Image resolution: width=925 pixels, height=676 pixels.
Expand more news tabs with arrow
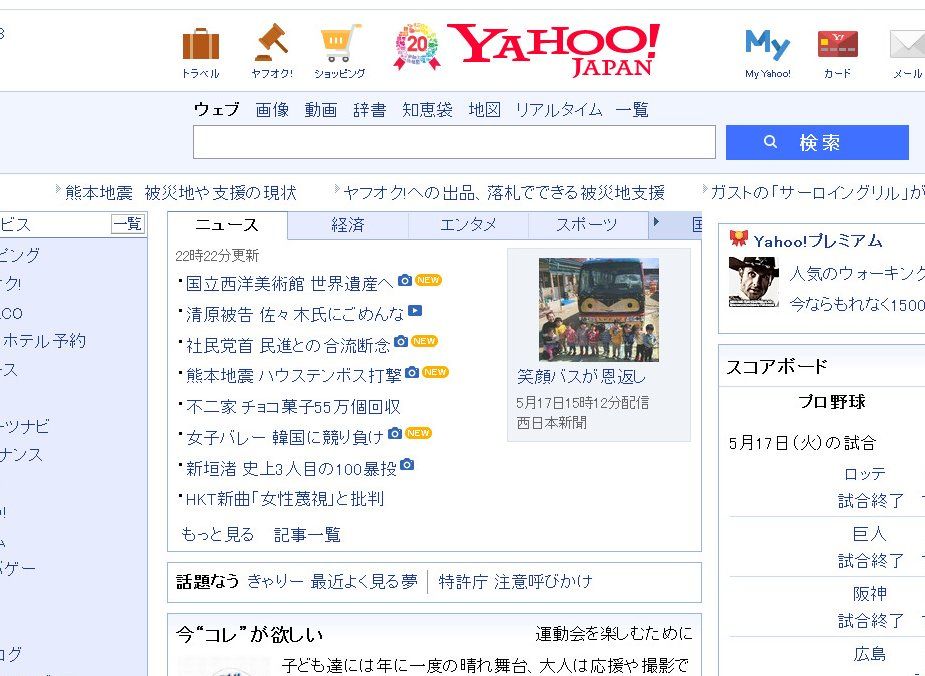point(656,222)
